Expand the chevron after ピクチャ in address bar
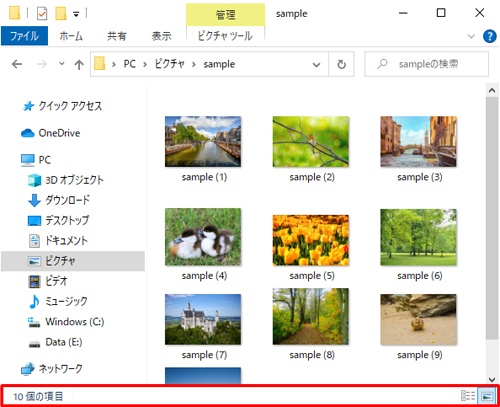The image size is (500, 407). (194, 64)
